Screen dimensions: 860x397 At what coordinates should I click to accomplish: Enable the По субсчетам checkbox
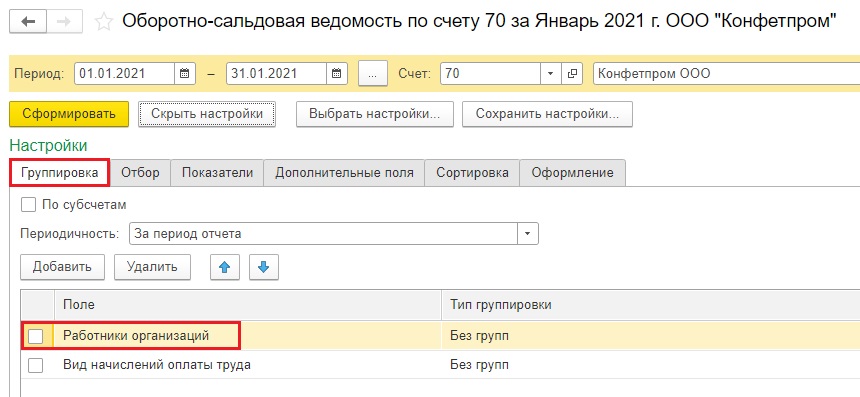pos(27,205)
